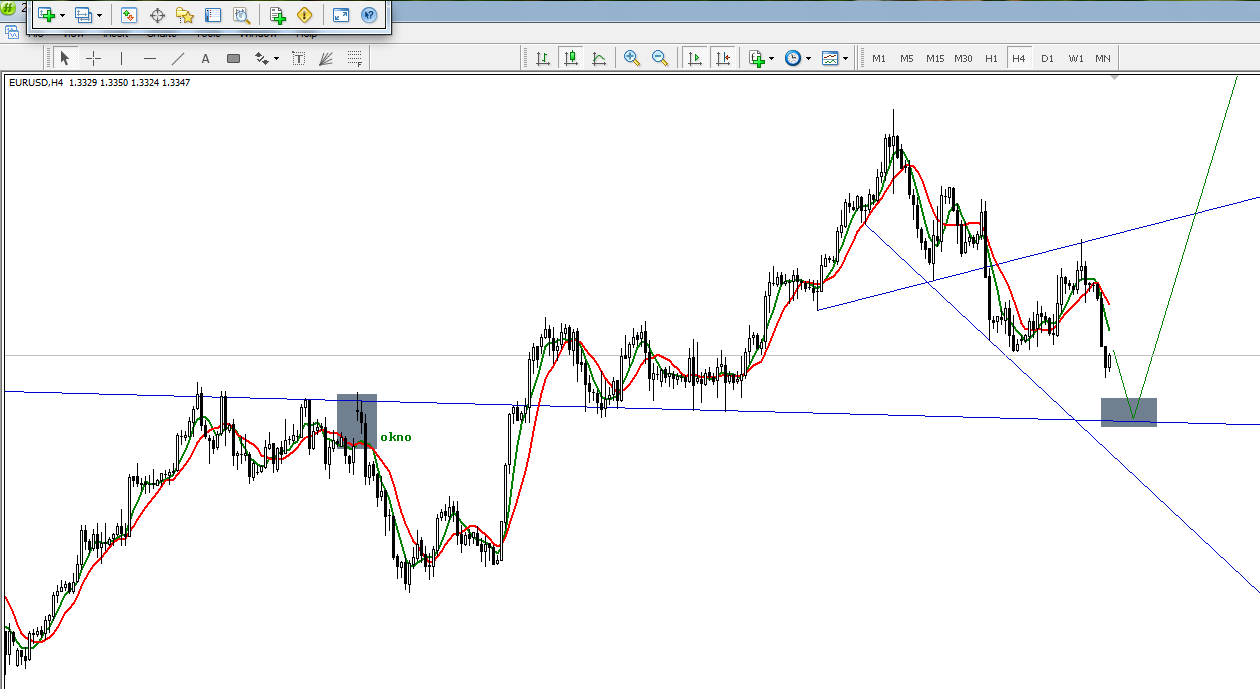Select the Vertical Line drawing tool
1260x689 pixels.
click(x=122, y=58)
